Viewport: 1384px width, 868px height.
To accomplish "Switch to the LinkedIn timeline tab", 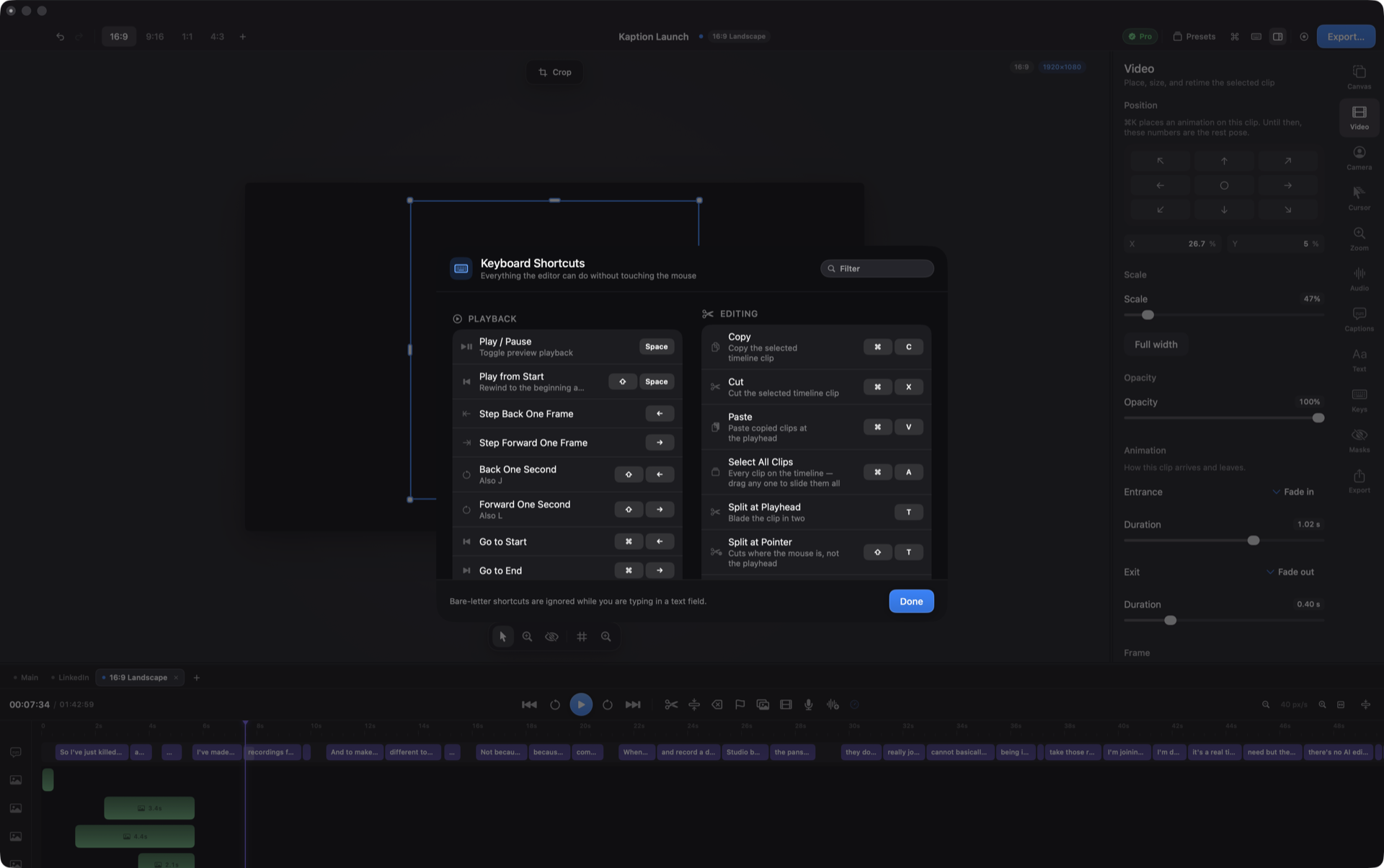I will click(x=72, y=678).
